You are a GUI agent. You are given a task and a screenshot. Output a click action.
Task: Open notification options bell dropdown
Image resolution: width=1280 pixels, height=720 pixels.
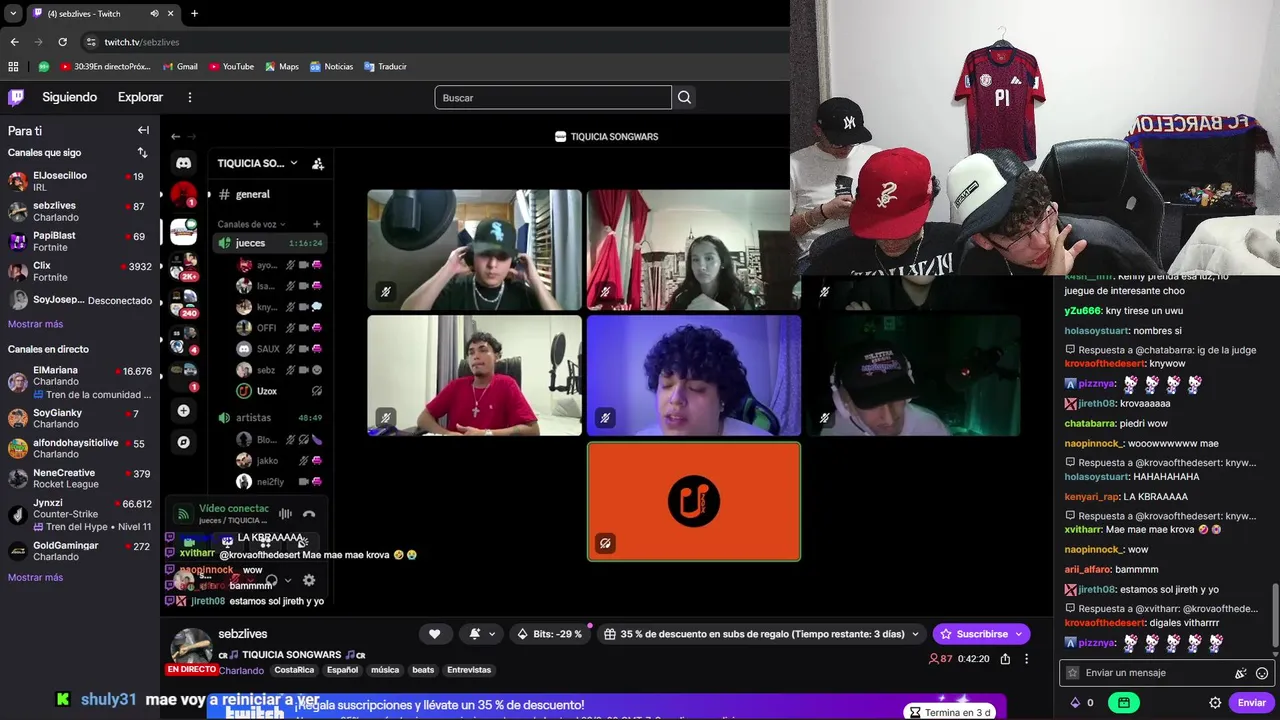482,634
